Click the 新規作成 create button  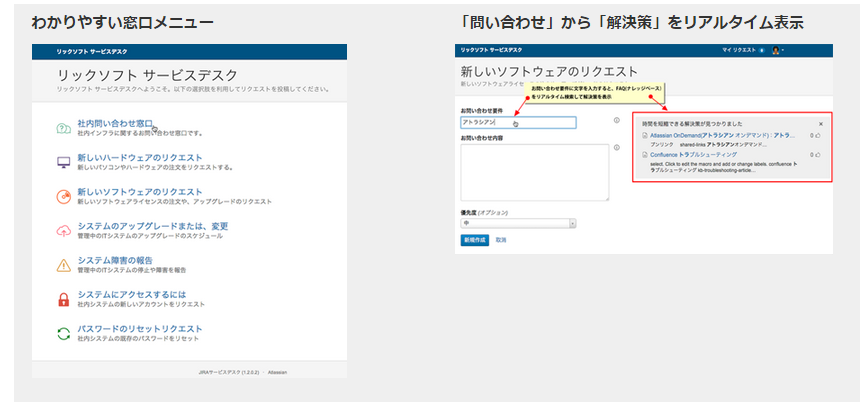click(x=474, y=241)
